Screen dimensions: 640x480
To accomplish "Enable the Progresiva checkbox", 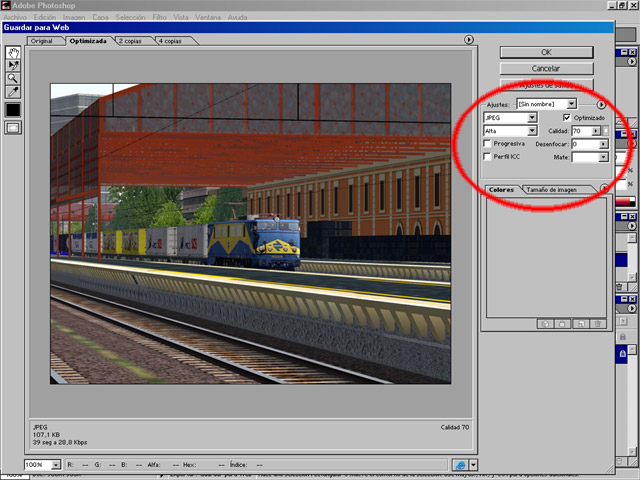I will pyautogui.click(x=487, y=144).
